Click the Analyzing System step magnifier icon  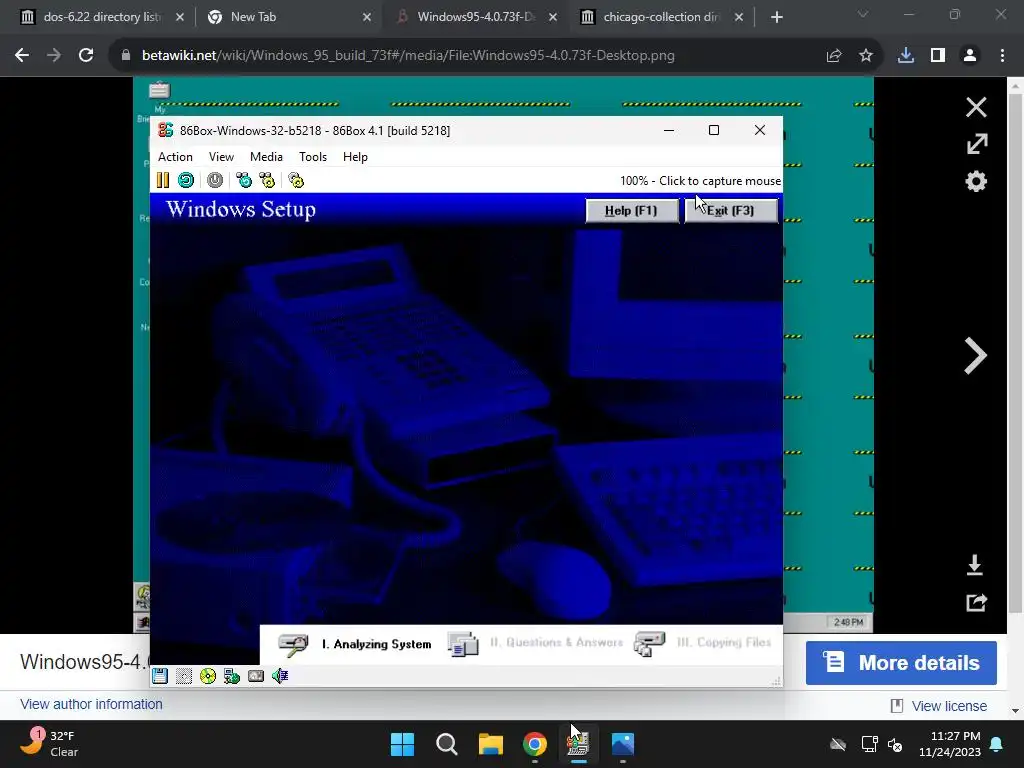pos(293,645)
